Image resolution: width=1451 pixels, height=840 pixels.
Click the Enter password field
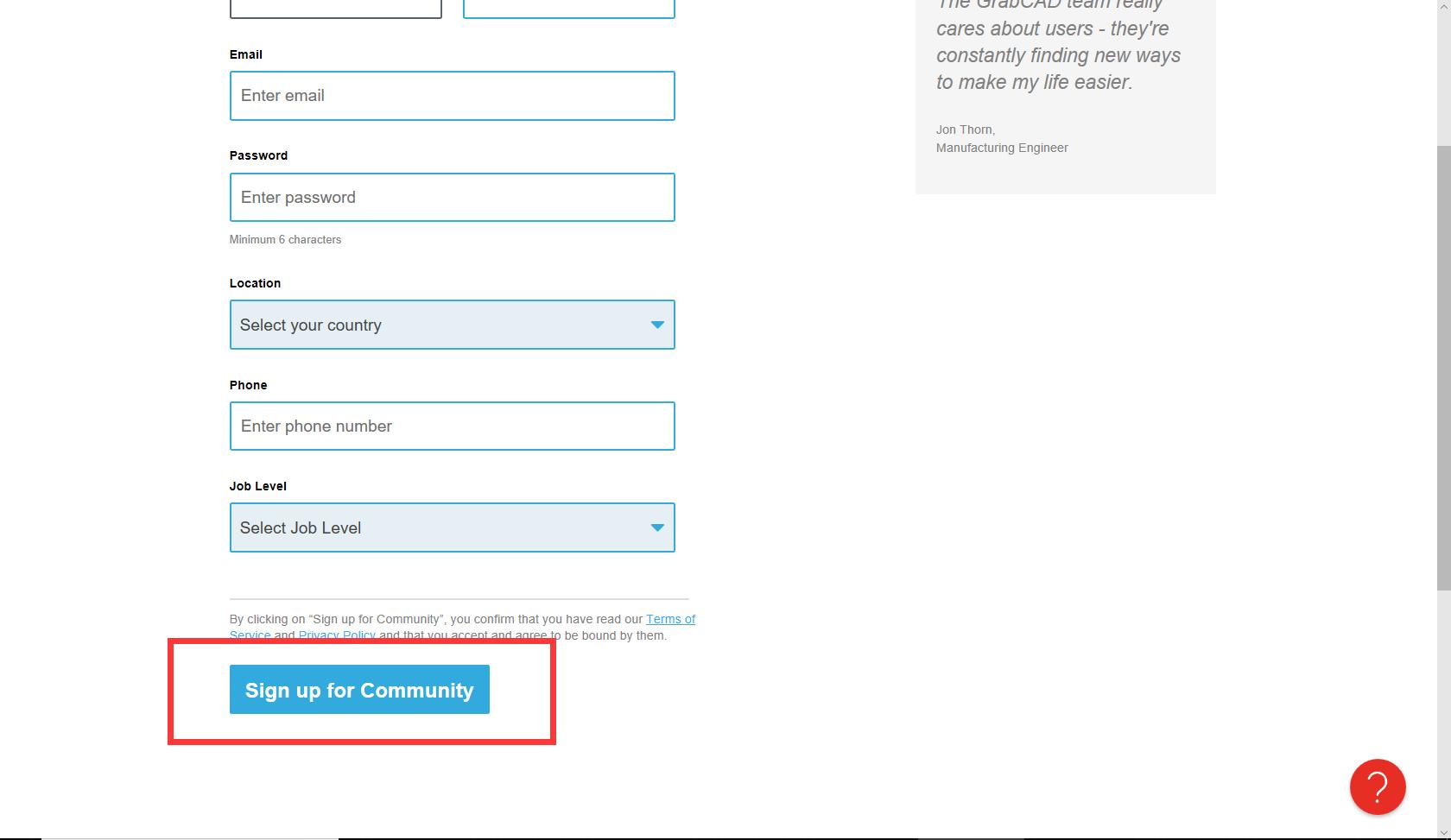click(x=452, y=197)
